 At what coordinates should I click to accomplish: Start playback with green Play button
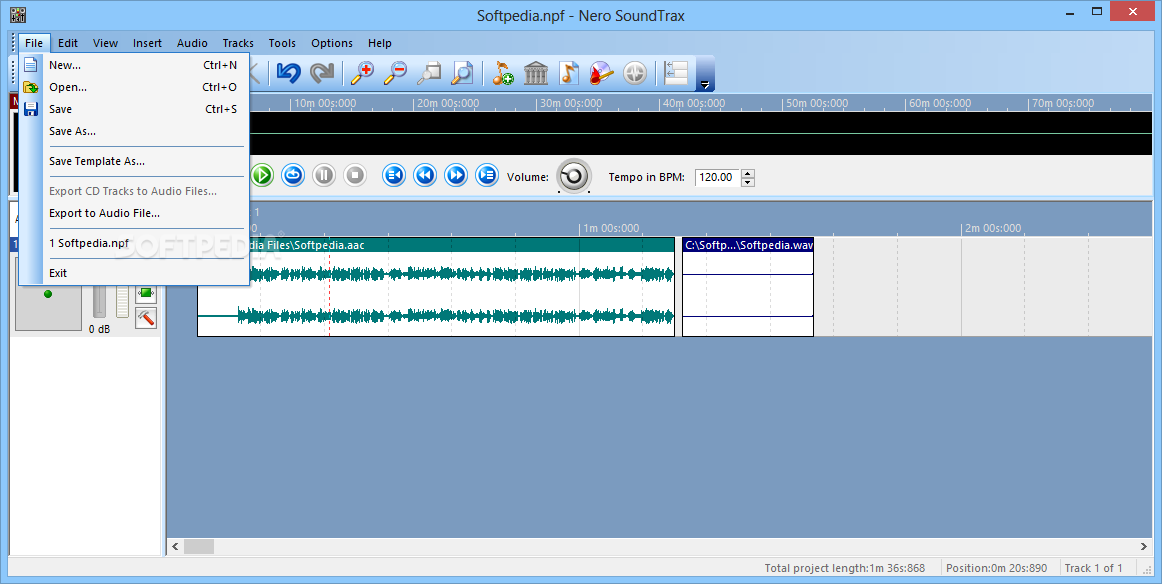pos(262,176)
